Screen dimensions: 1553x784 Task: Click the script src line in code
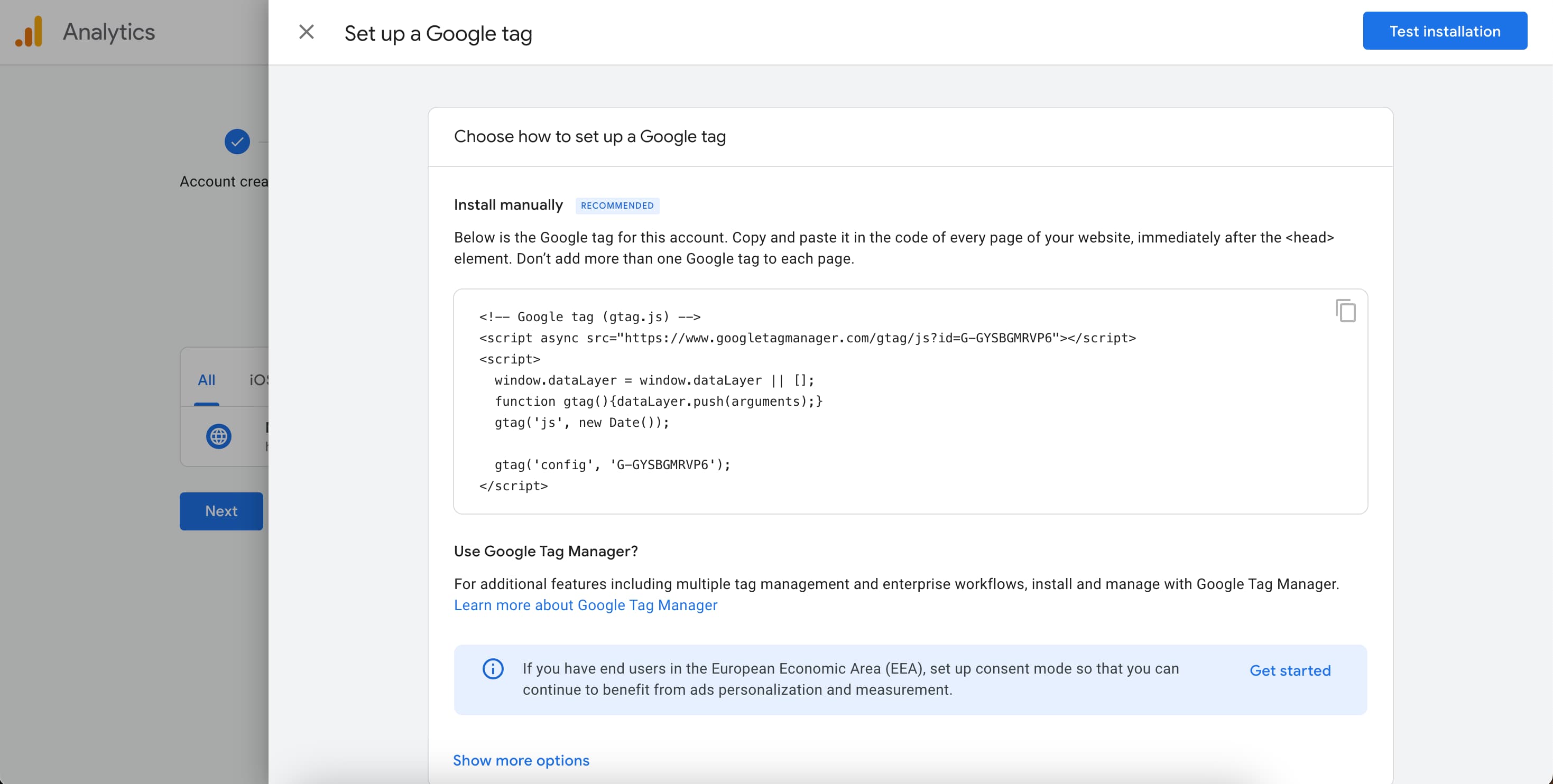pos(807,338)
